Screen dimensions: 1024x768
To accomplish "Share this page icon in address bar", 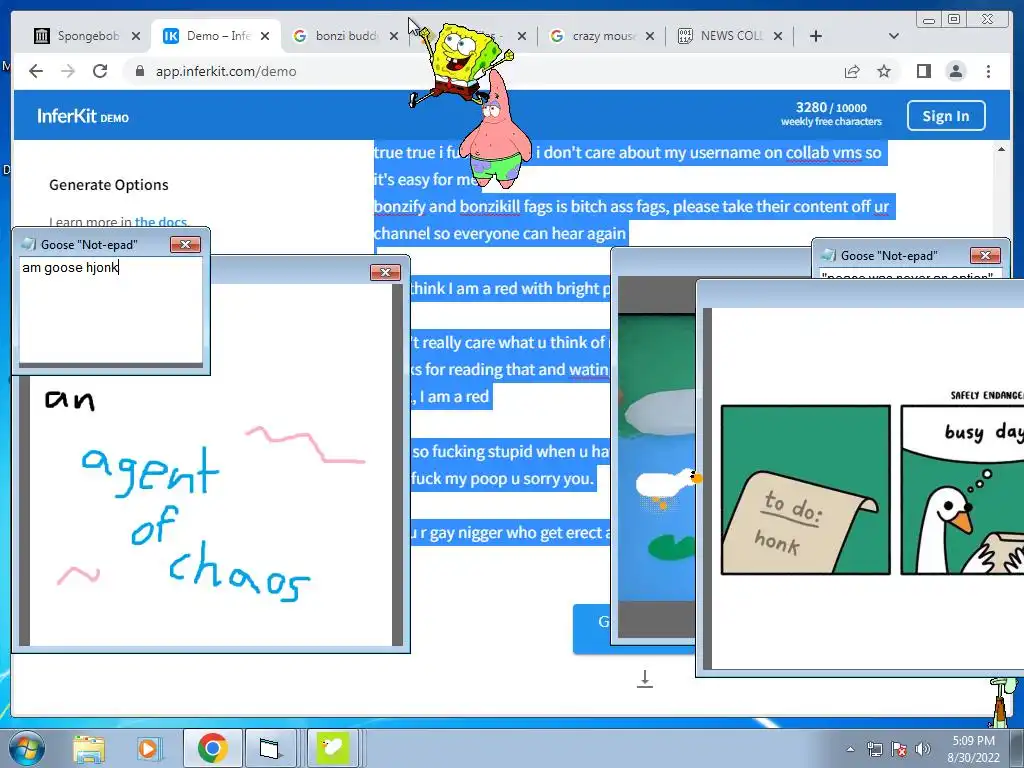I will click(x=852, y=71).
